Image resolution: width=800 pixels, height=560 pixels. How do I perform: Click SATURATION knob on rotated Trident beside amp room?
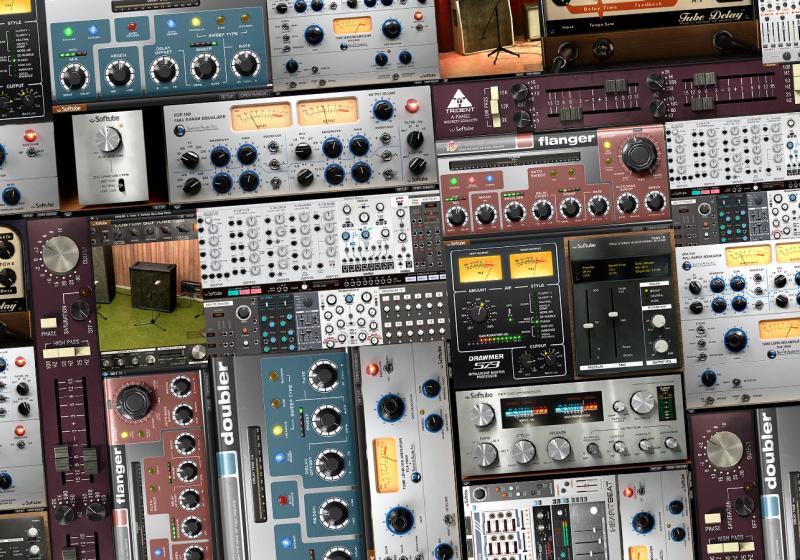point(80,310)
